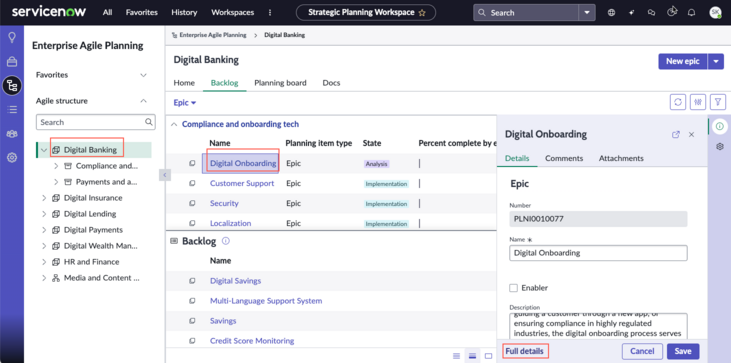Select the agile structure hierarchy sidebar icon
This screenshot has height=363, width=731.
coord(12,86)
